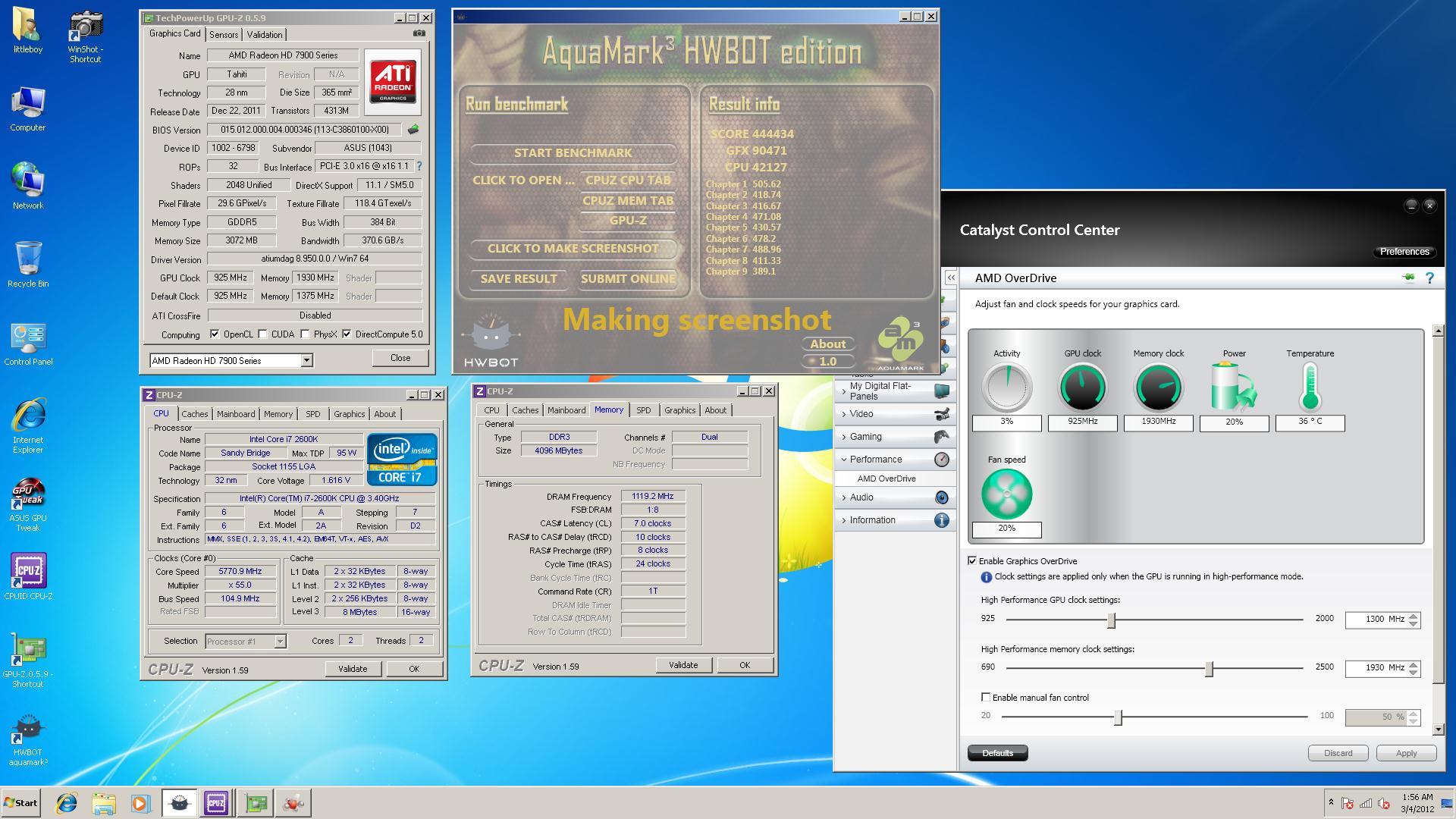Open the Processor #1 selection dropdown

(280, 642)
